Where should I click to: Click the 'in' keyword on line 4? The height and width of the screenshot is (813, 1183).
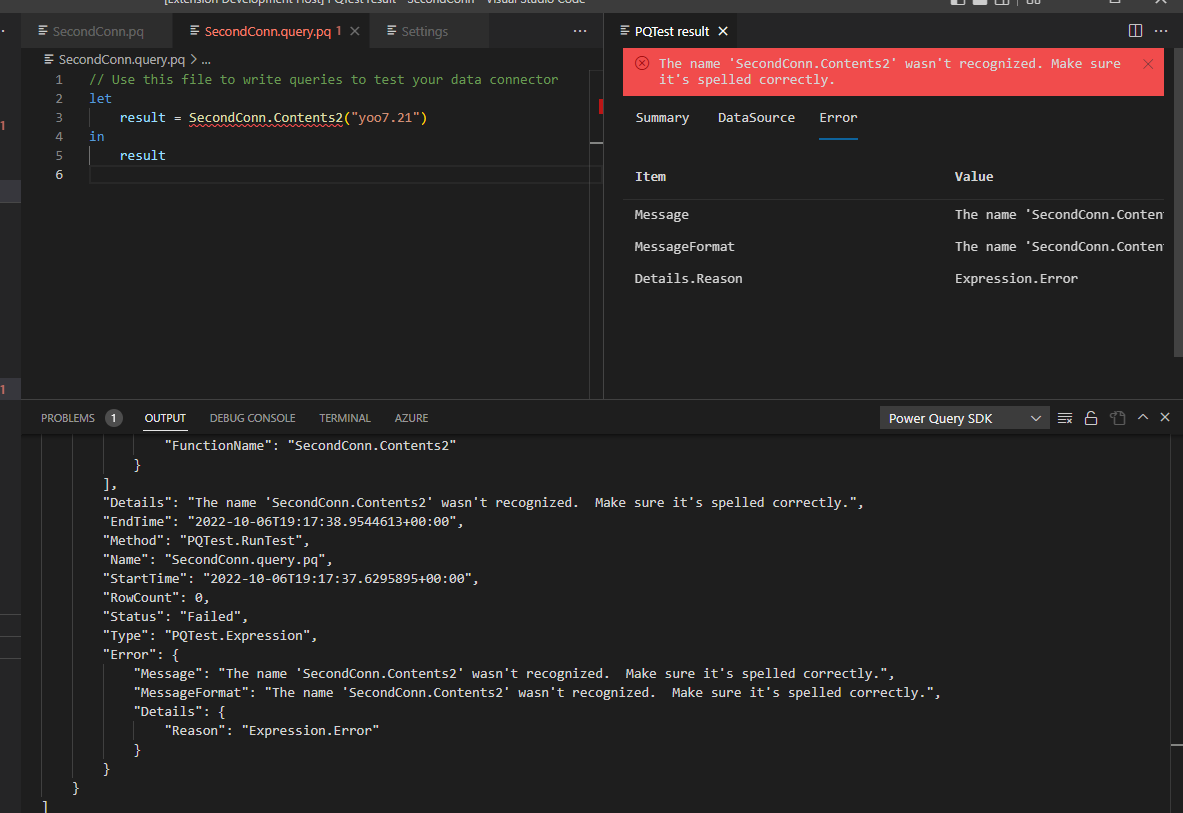[x=97, y=137]
